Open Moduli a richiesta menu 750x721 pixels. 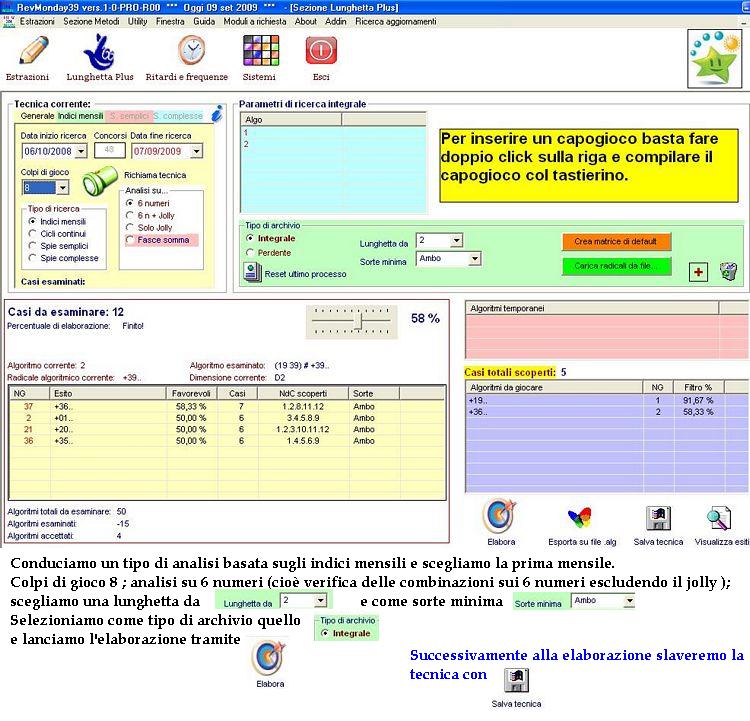[x=254, y=22]
